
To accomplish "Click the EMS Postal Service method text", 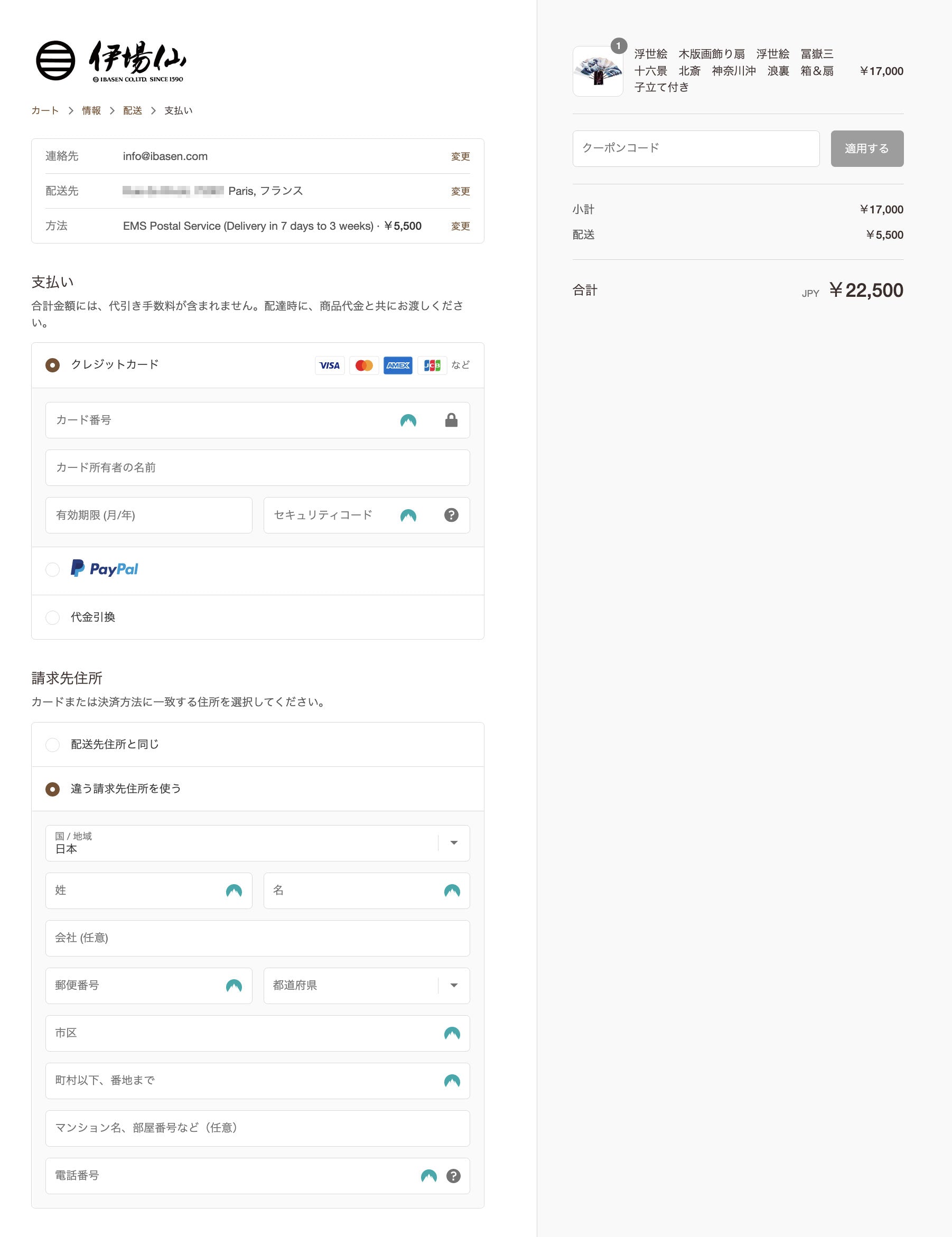I will click(272, 226).
